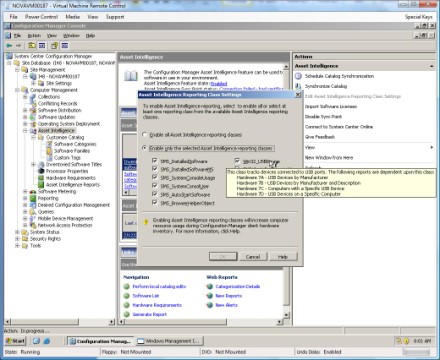The width and height of the screenshot is (440, 360).
Task: Click the Software Metering gauge icon
Action: click(33, 191)
